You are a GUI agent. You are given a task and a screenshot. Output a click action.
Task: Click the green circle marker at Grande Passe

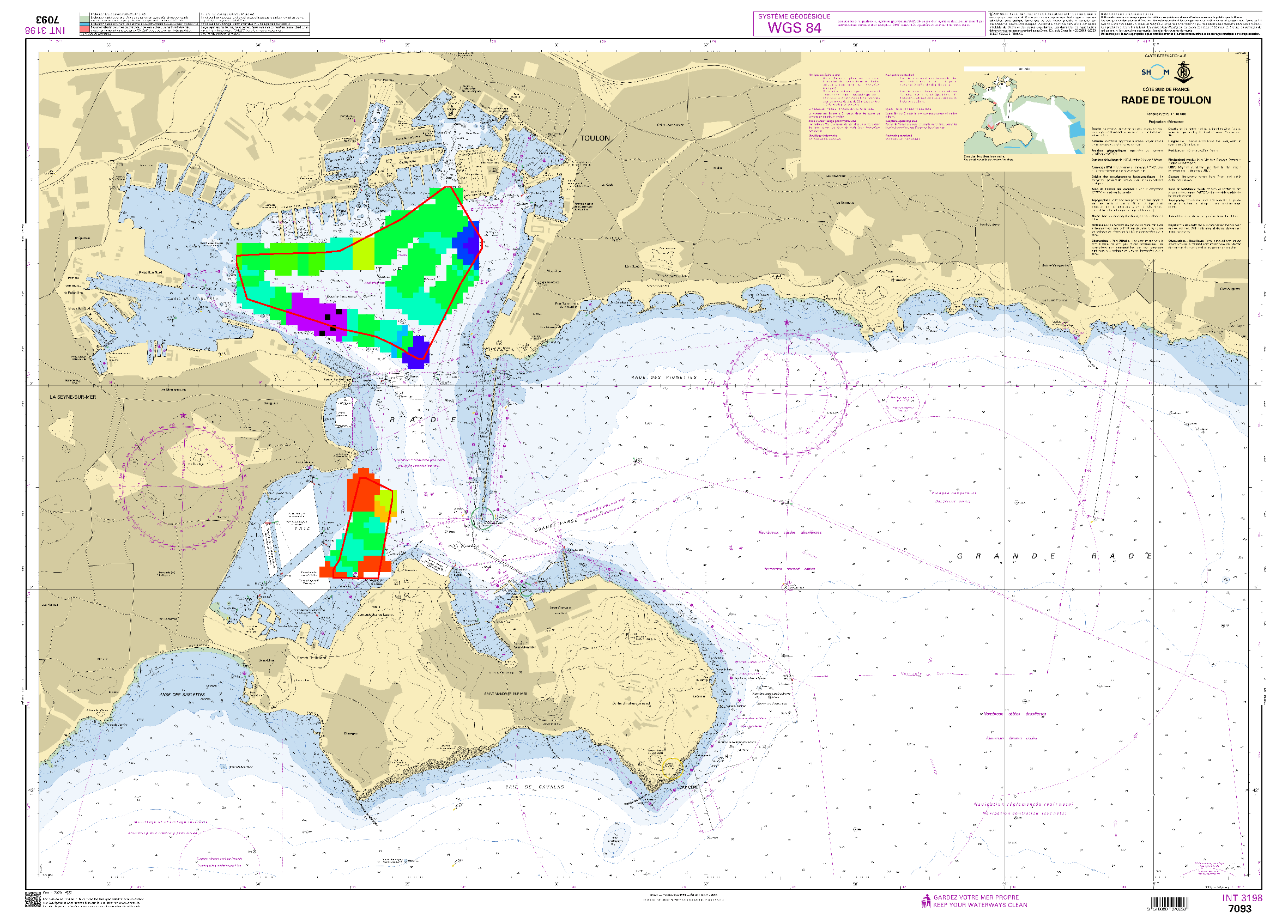(482, 518)
